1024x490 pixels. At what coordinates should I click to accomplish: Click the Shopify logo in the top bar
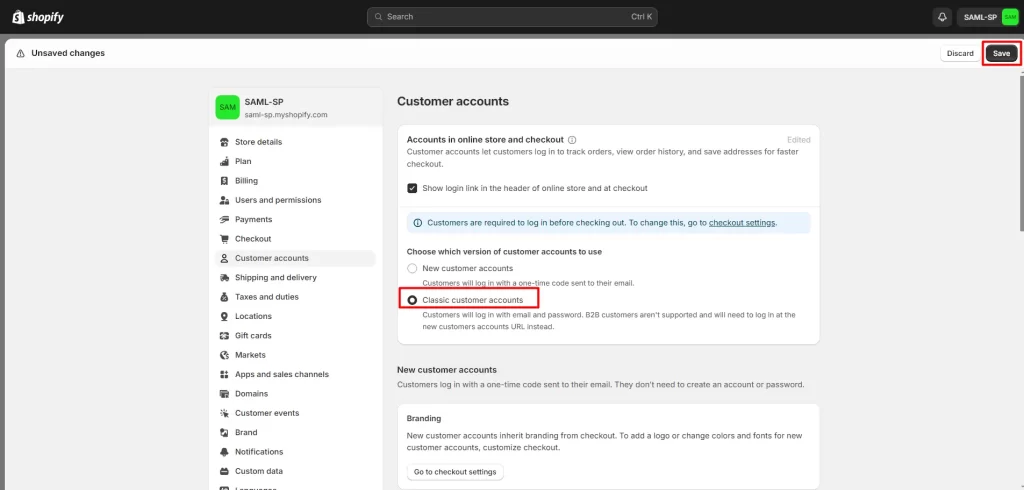coord(40,17)
